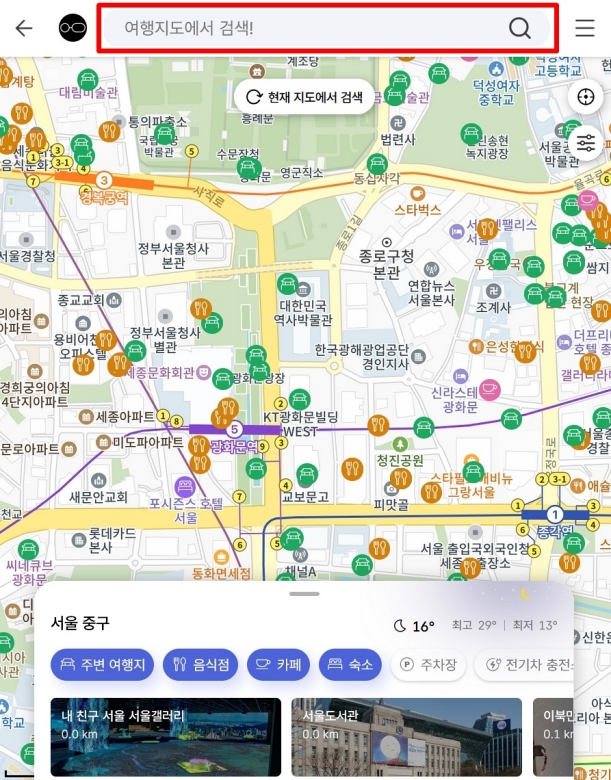
Task: Click attraction marker above 대한민국 역사박물관
Action: coord(288,284)
